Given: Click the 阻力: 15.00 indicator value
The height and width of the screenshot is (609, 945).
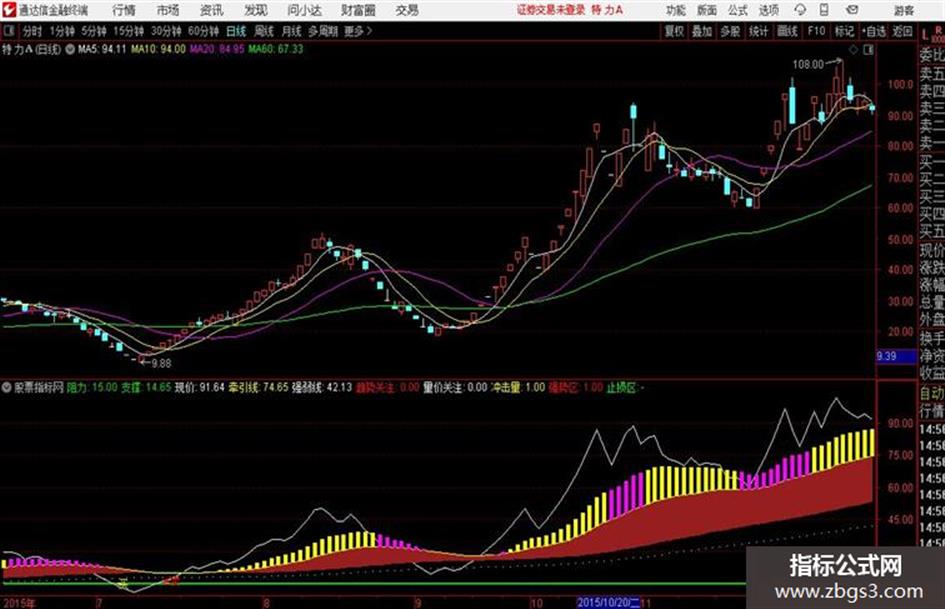Looking at the screenshot, I should pos(92,387).
